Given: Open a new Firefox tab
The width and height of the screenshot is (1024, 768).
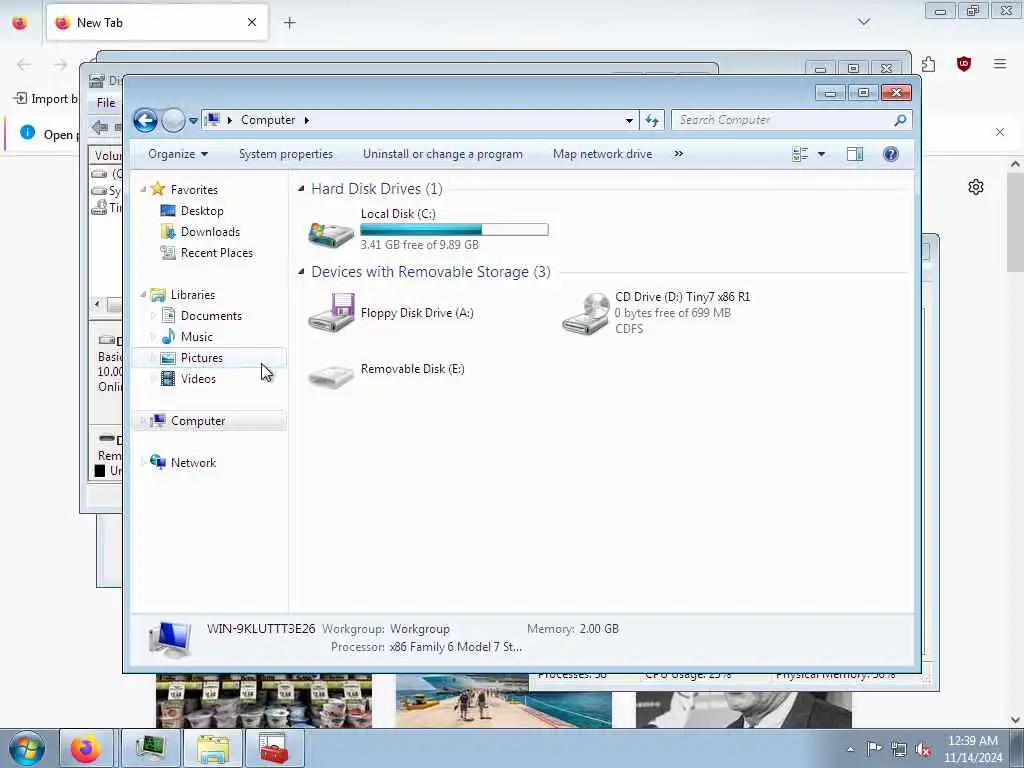Looking at the screenshot, I should pos(289,23).
